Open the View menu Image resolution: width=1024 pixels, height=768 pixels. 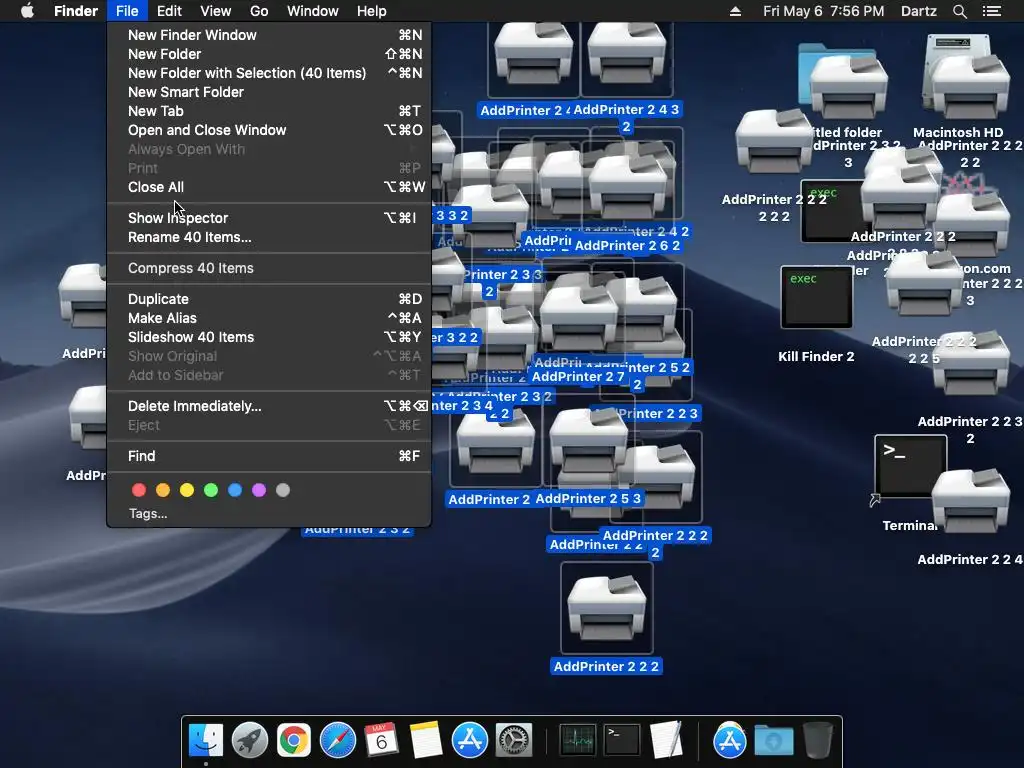[216, 11]
